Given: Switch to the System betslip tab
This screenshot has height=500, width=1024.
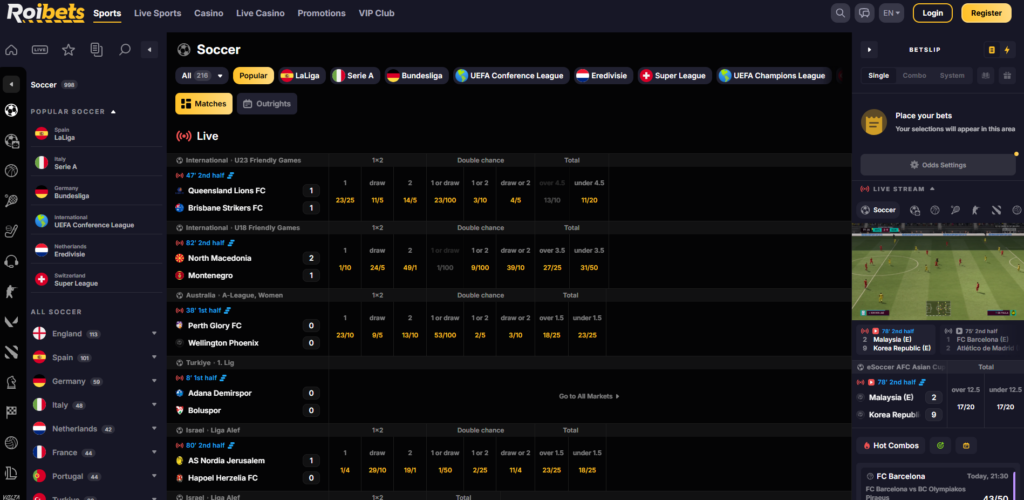Looking at the screenshot, I should [952, 76].
